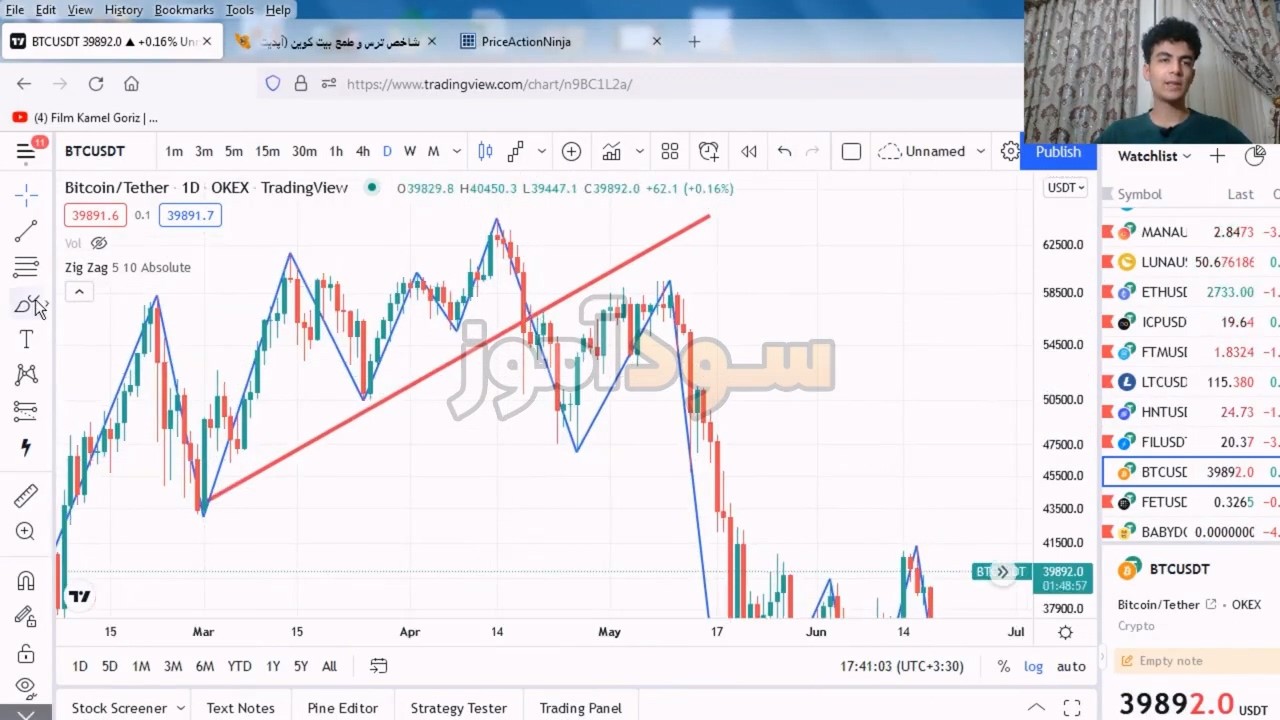
Task: Toggle hide all drawings eye icon
Action: coord(26,687)
